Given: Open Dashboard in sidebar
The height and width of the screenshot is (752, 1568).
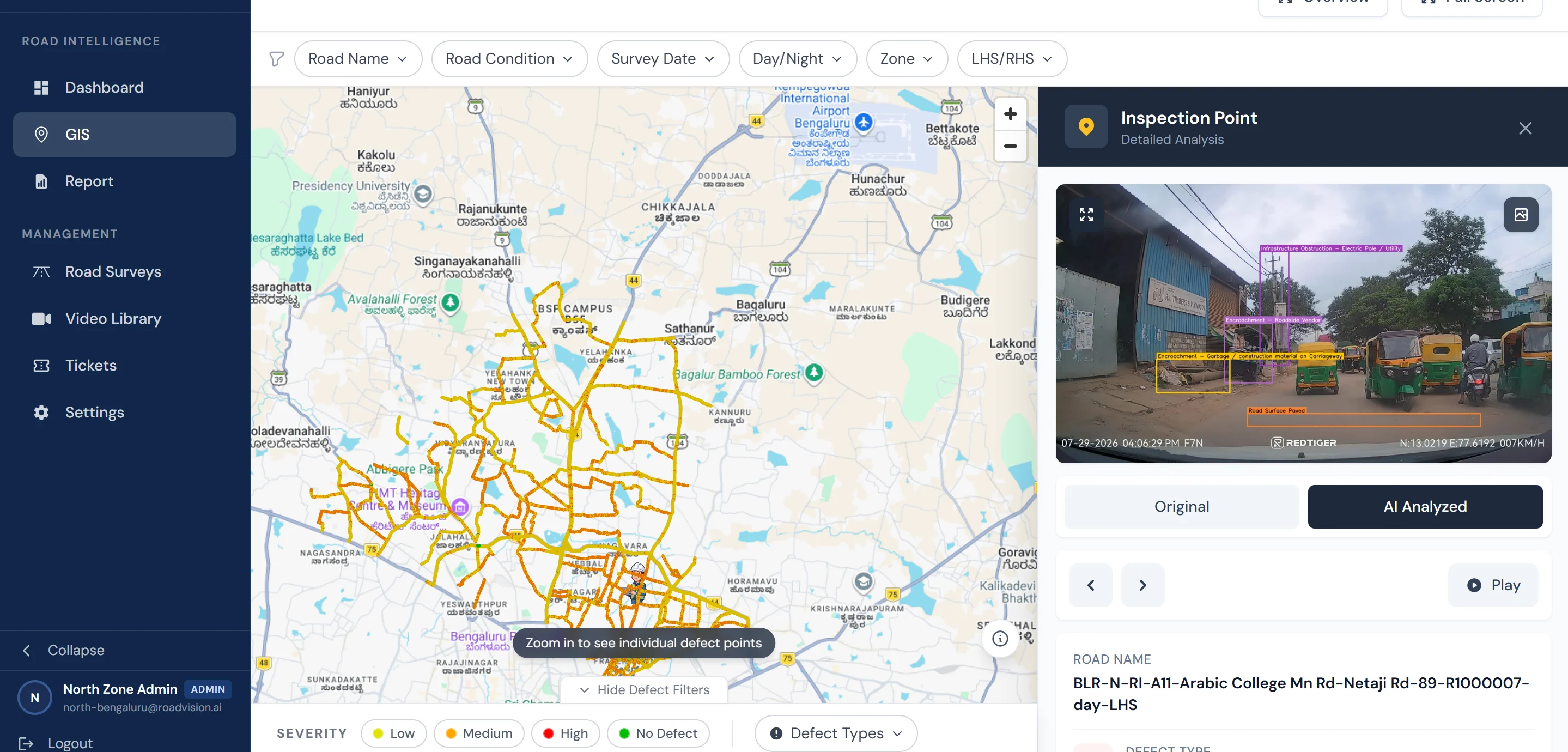Looking at the screenshot, I should pyautogui.click(x=125, y=88).
